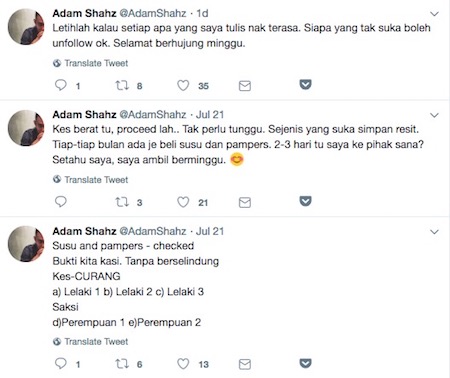
Task: Save the 'Kes berat tu' tweet to Pocket
Action: pos(305,201)
